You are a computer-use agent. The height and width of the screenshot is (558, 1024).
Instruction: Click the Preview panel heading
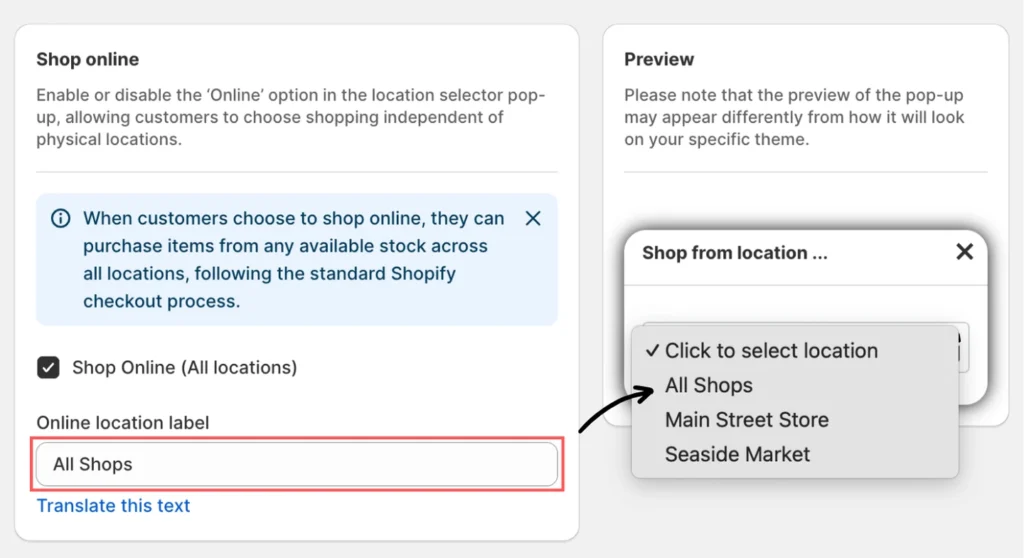tap(659, 59)
